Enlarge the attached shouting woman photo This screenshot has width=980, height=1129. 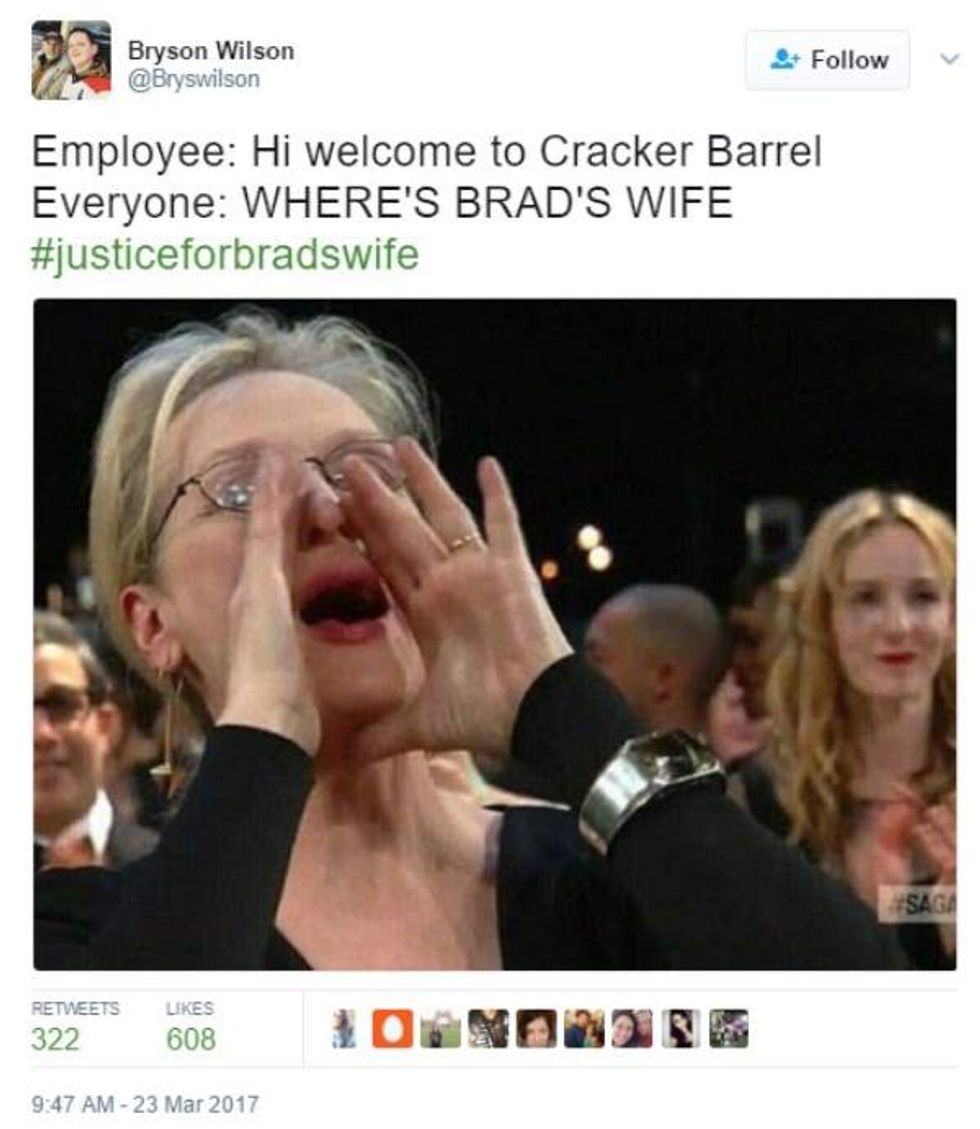(x=495, y=634)
